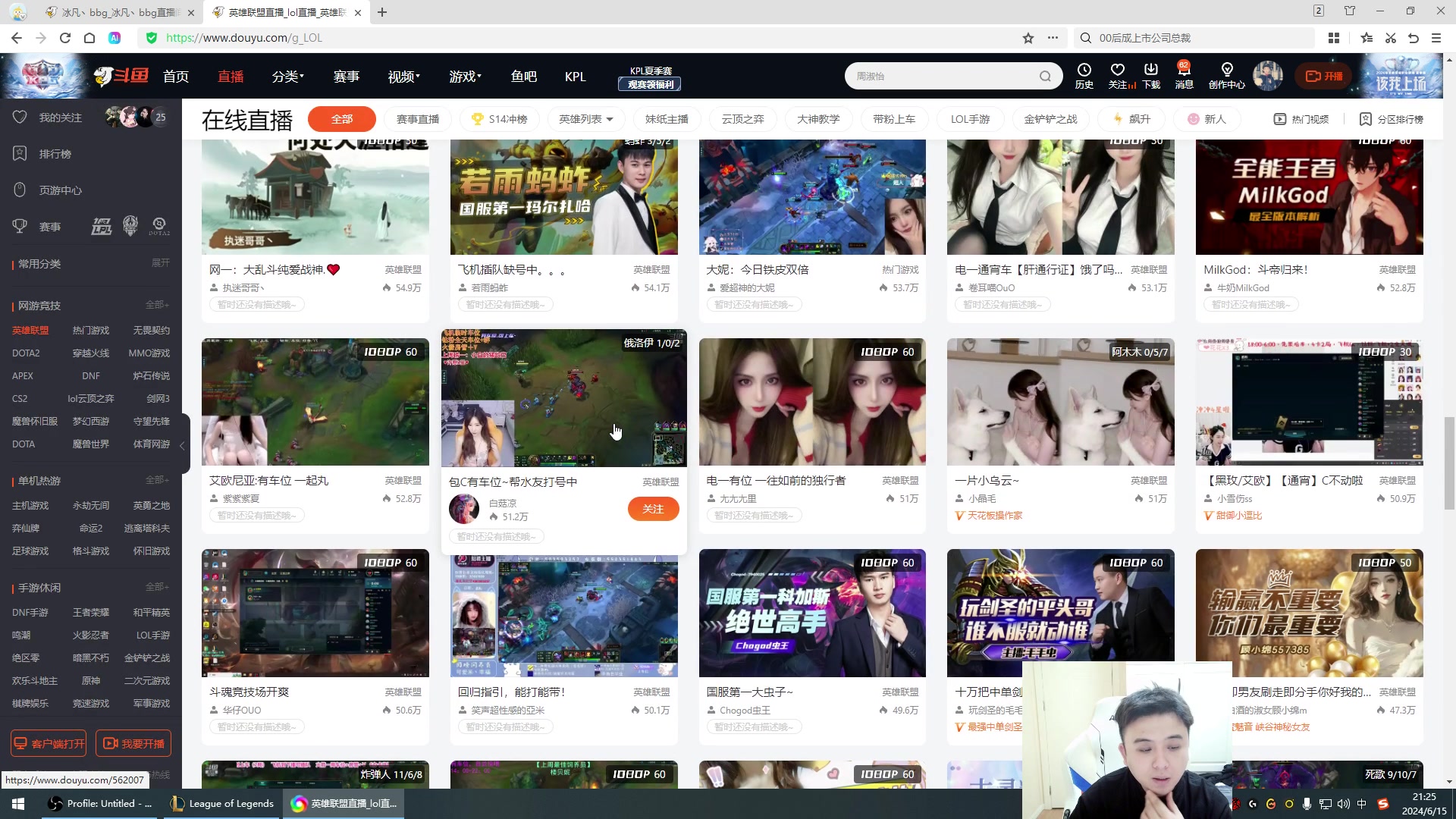This screenshot has width=1456, height=819.
Task: Select the 赛事直播 filter tab
Action: click(x=418, y=119)
